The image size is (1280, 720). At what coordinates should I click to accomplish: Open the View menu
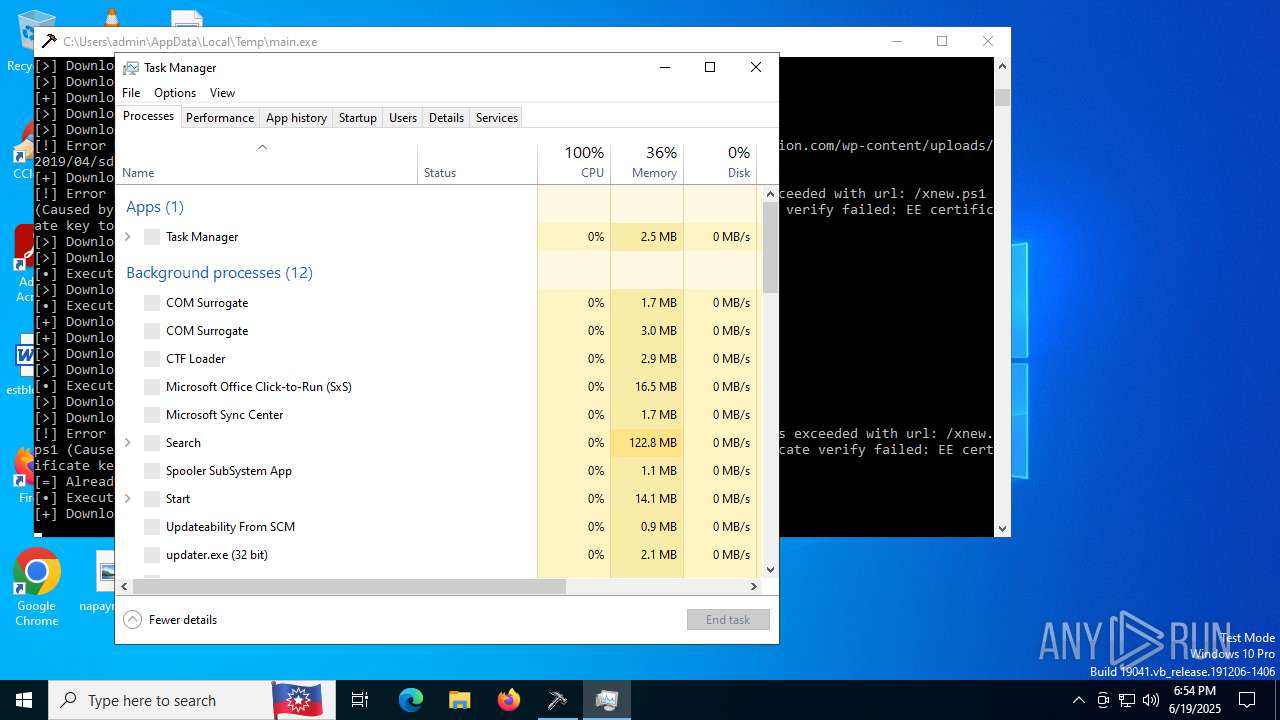(222, 93)
